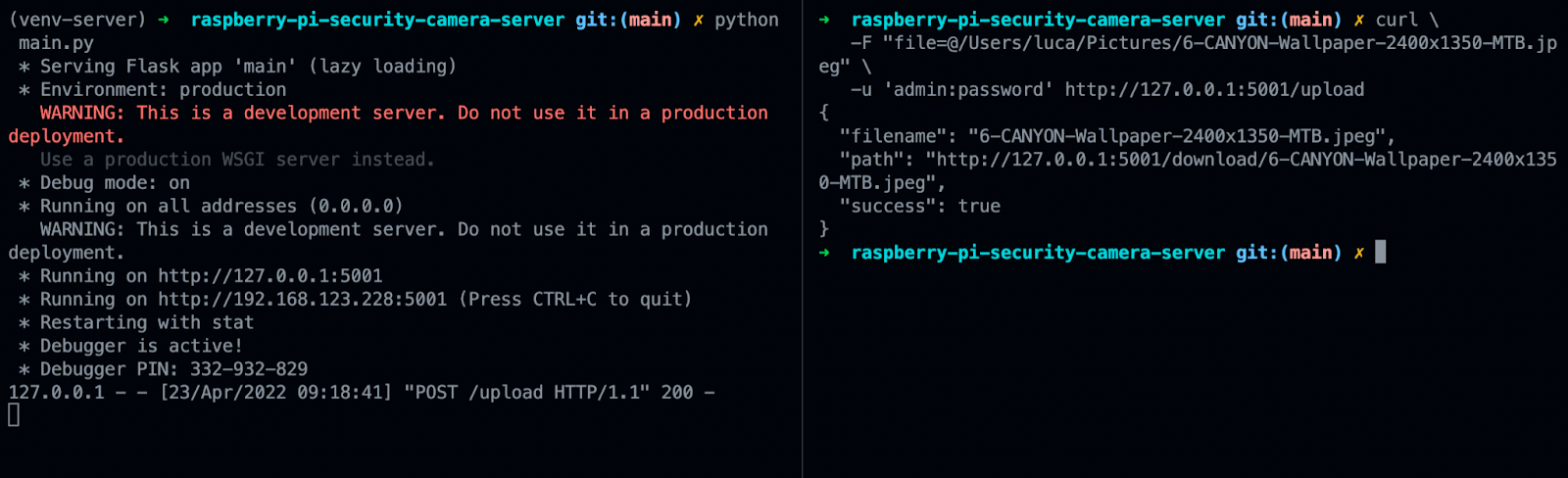The height and width of the screenshot is (478, 1568).
Task: Open the http://192.168.123.228:5001 server link
Action: (302, 300)
